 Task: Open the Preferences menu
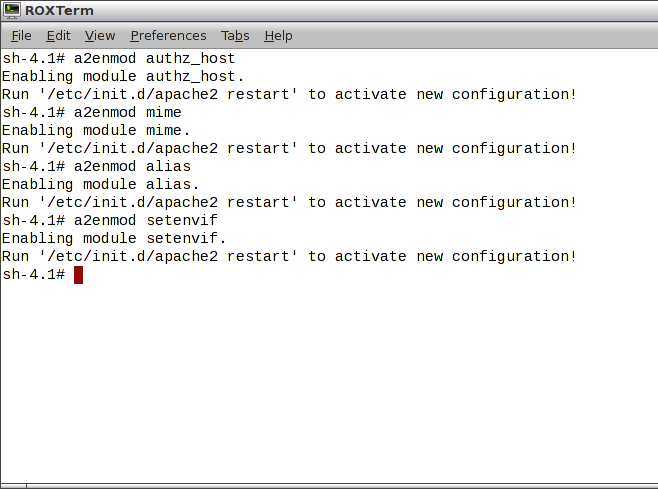coord(168,36)
